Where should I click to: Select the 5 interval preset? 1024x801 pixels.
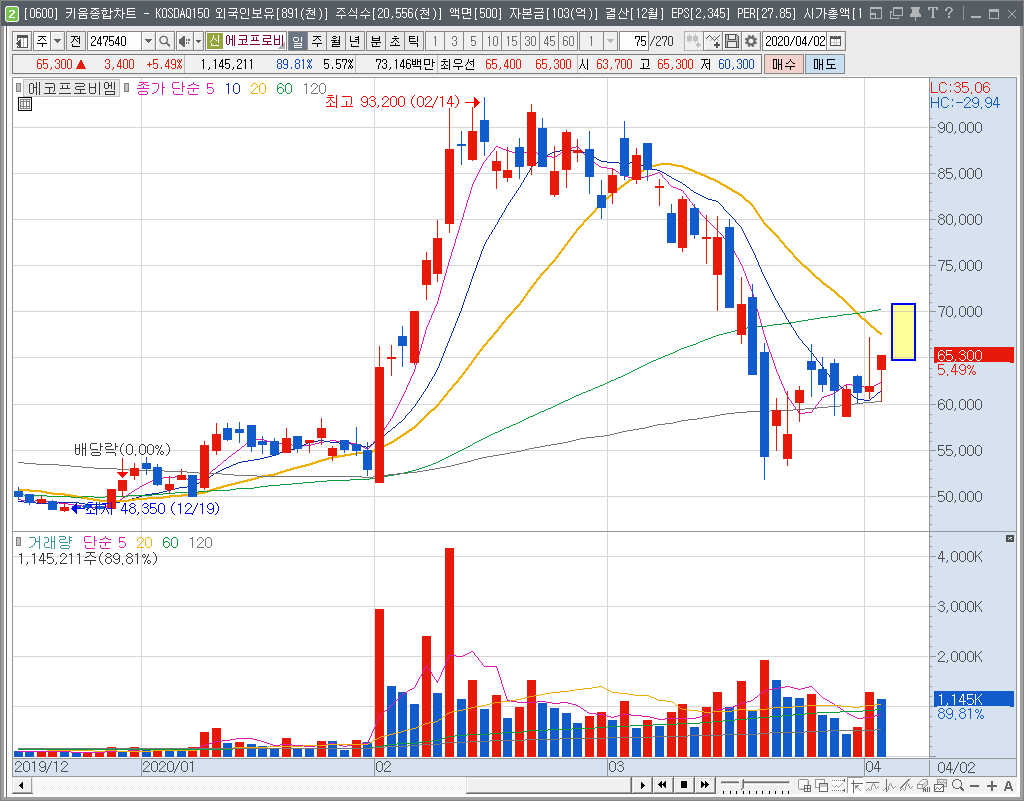473,41
